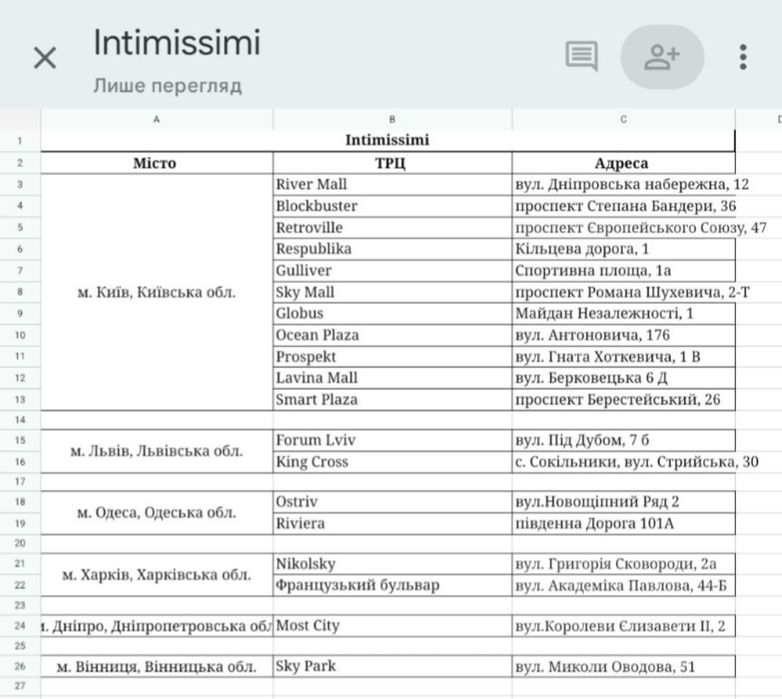Viewport: 782px width, 699px height.
Task: Select address проспект Європейського Союзу, 47
Action: point(623,227)
